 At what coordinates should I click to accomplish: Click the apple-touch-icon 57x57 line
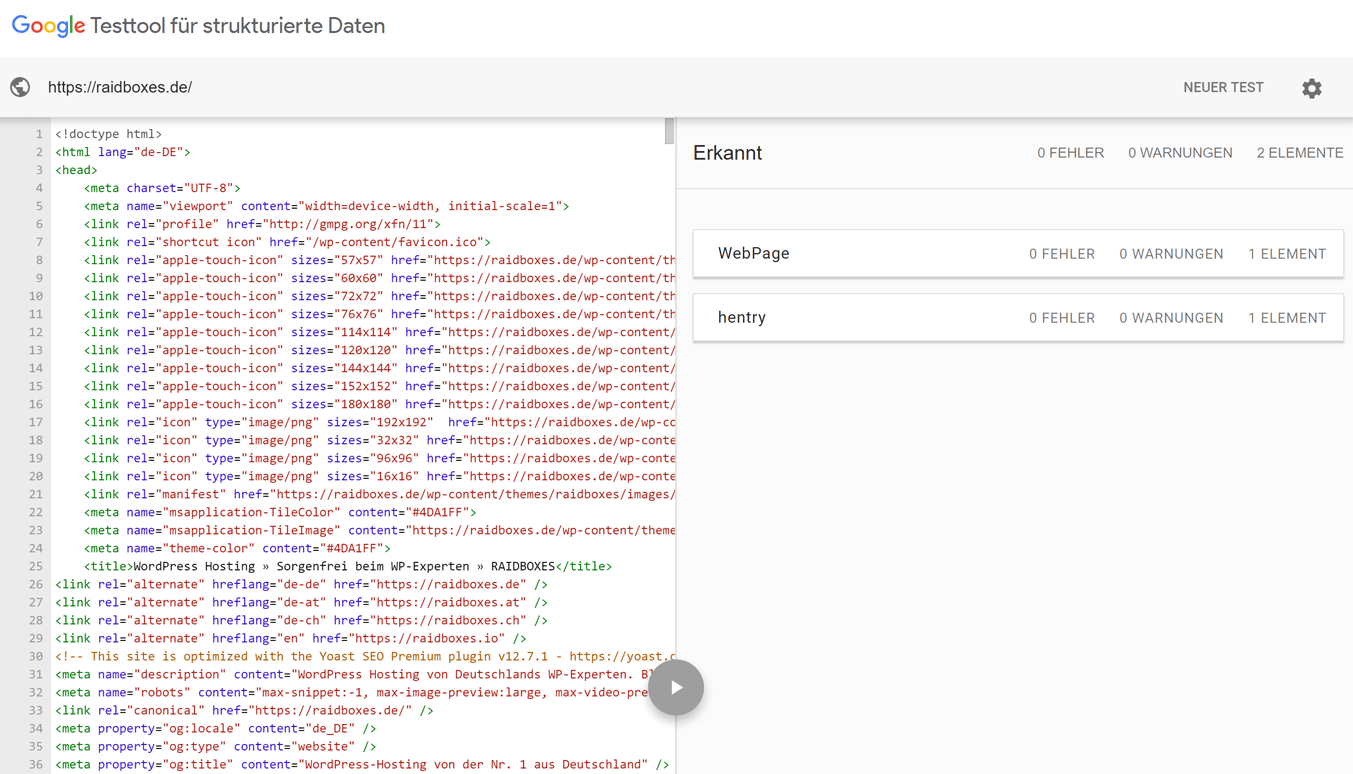coord(380,260)
